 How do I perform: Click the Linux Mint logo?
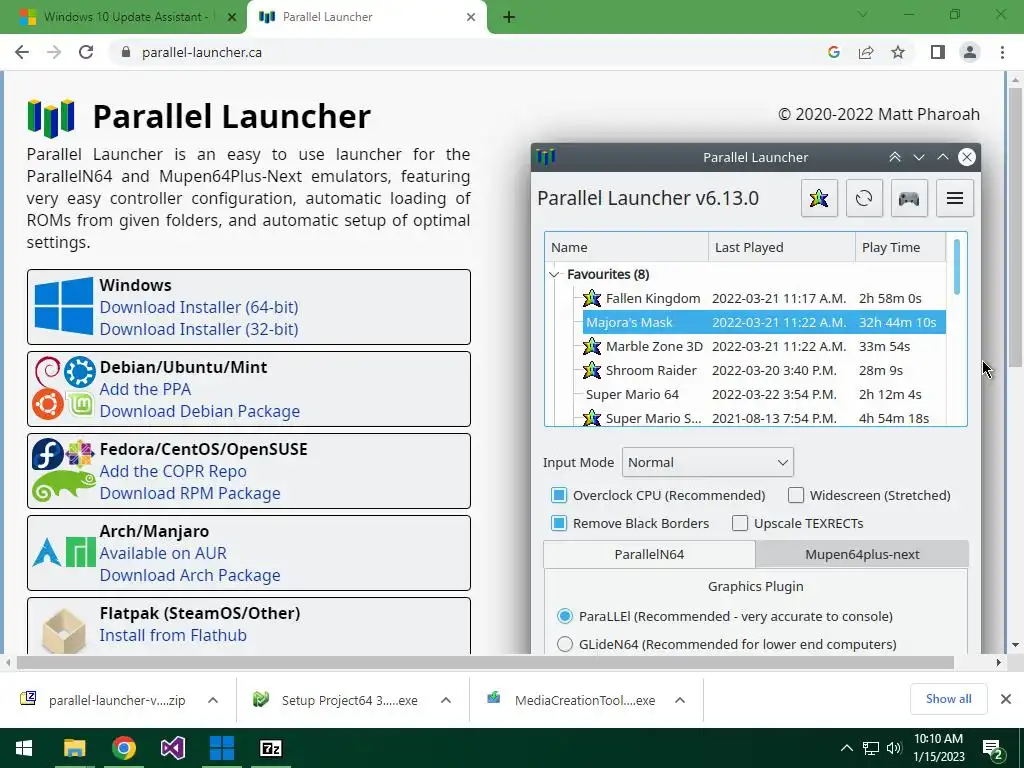[80, 405]
